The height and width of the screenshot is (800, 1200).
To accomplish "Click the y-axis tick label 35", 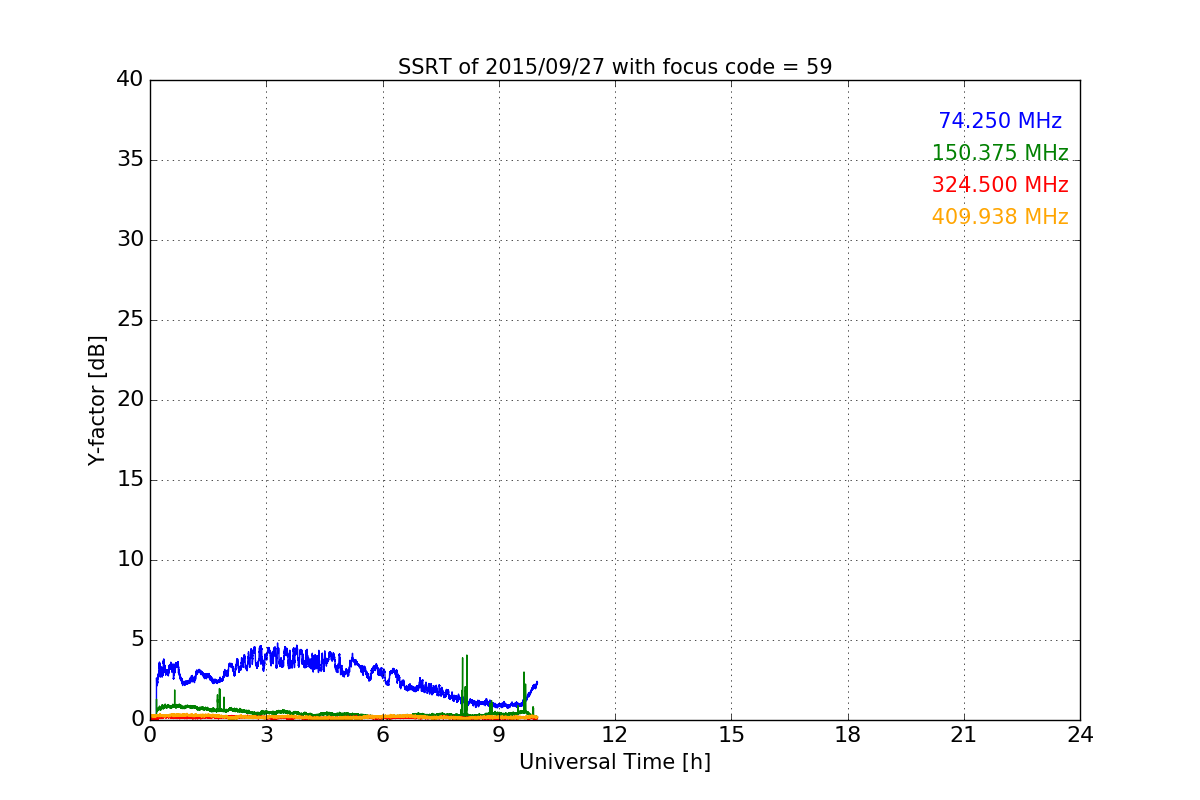I will click(130, 160).
